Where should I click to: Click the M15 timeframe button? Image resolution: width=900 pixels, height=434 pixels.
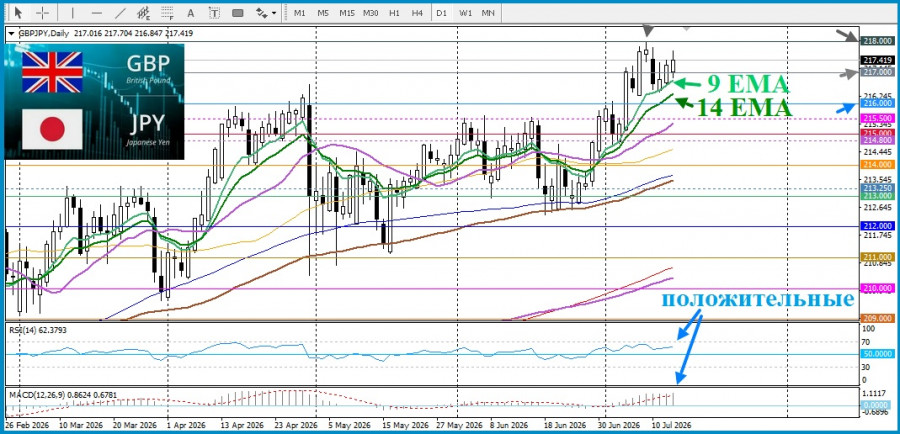coord(347,13)
